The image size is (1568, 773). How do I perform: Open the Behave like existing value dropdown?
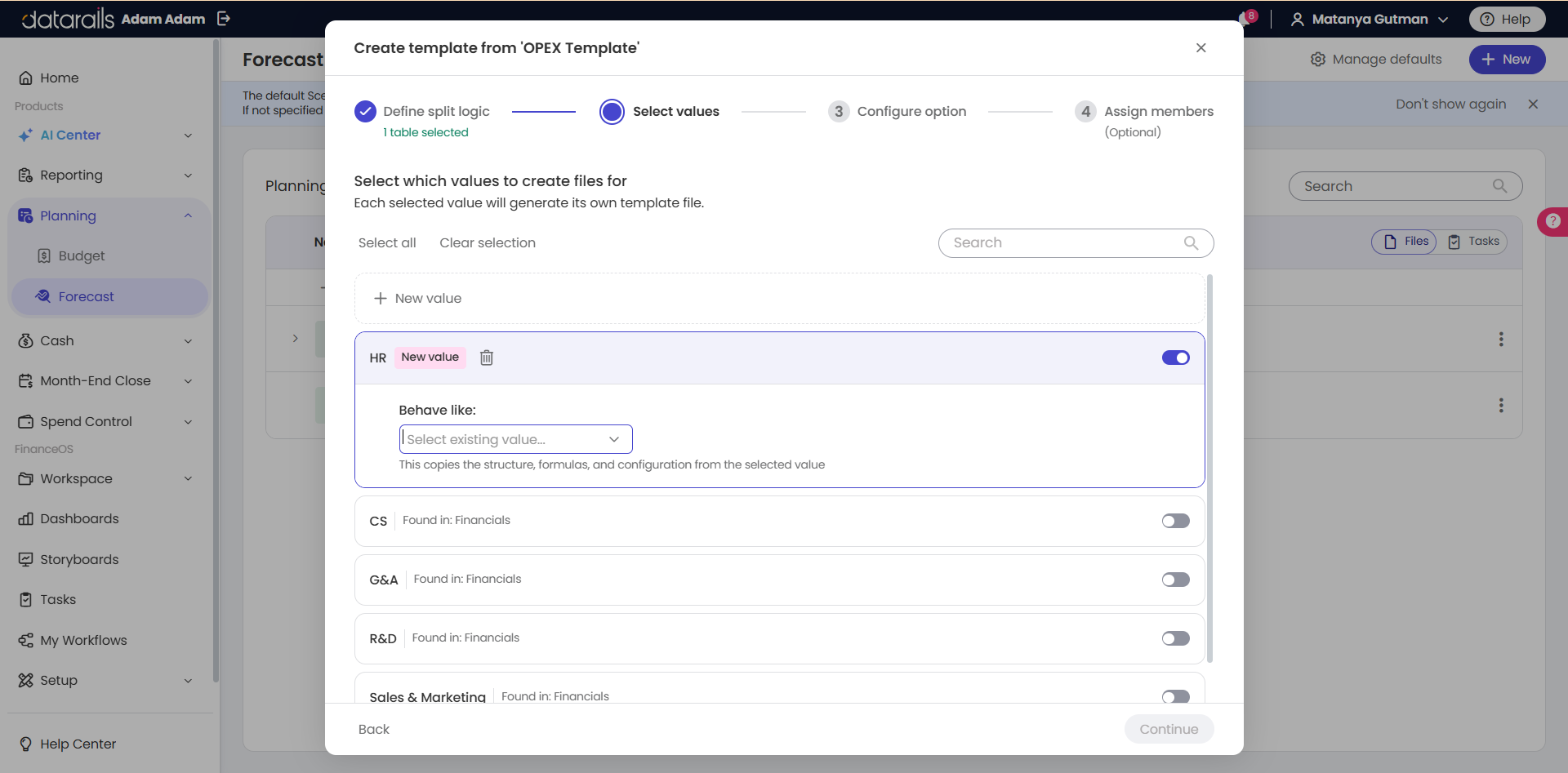click(516, 439)
